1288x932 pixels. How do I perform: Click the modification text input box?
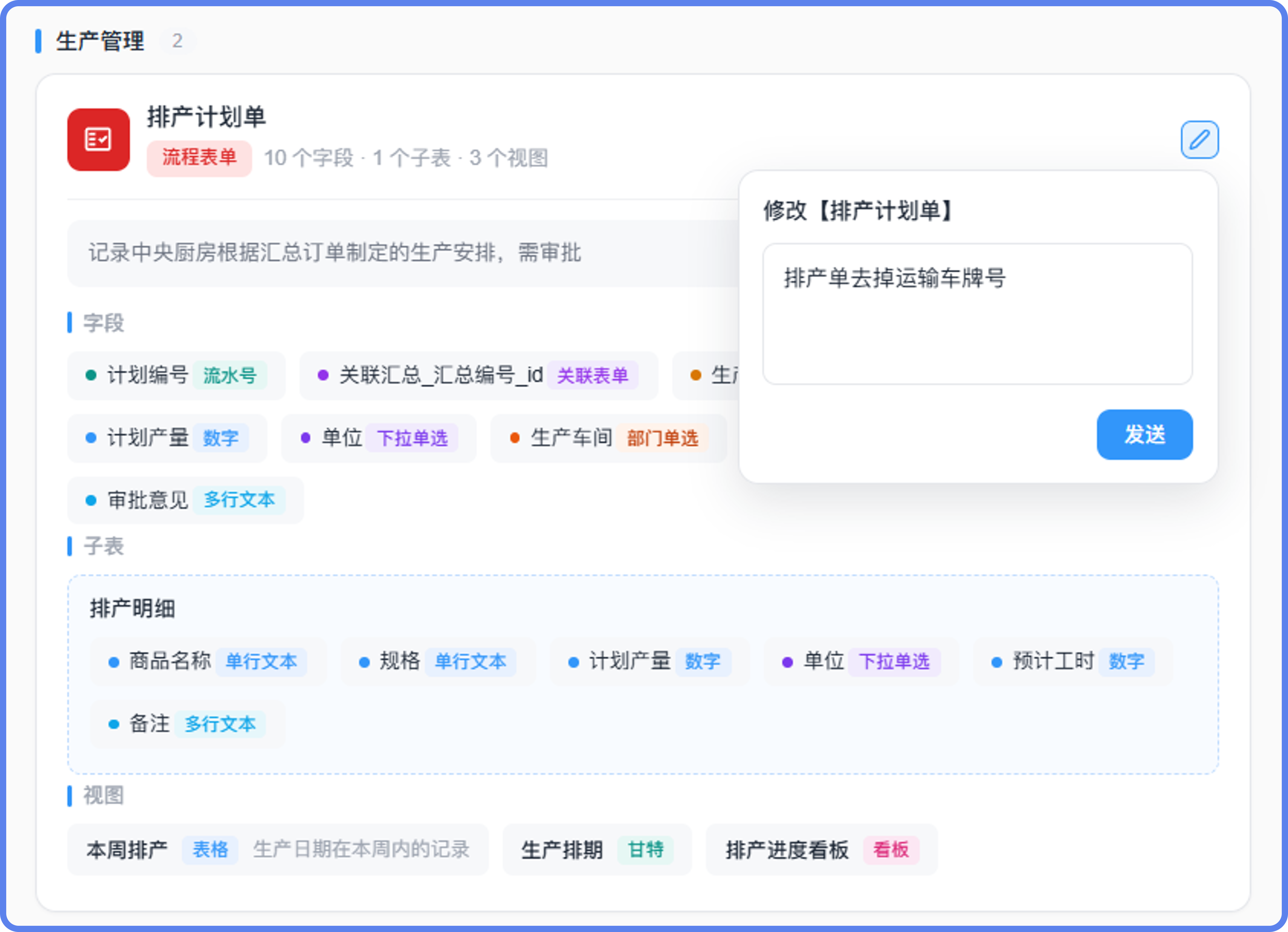[x=977, y=314]
